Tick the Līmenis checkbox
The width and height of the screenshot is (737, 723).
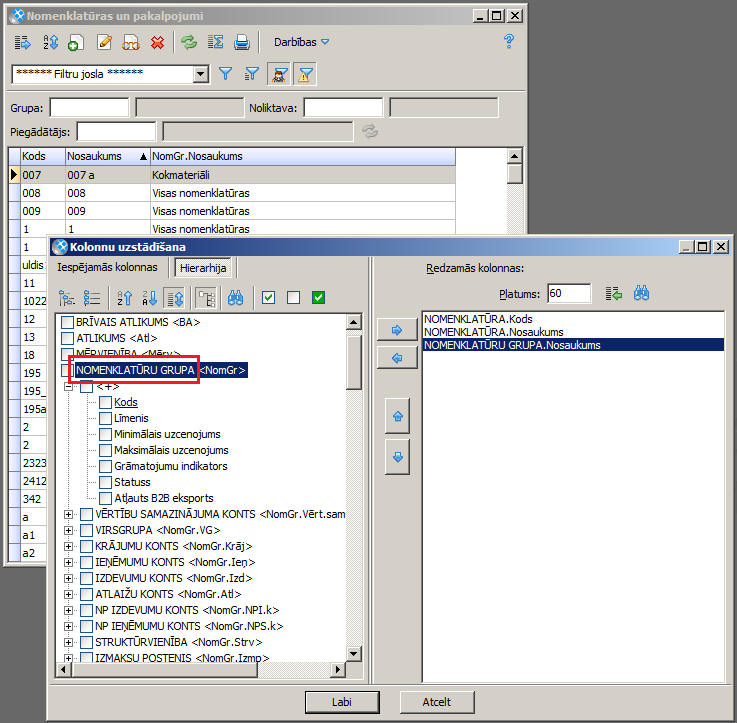pyautogui.click(x=105, y=418)
